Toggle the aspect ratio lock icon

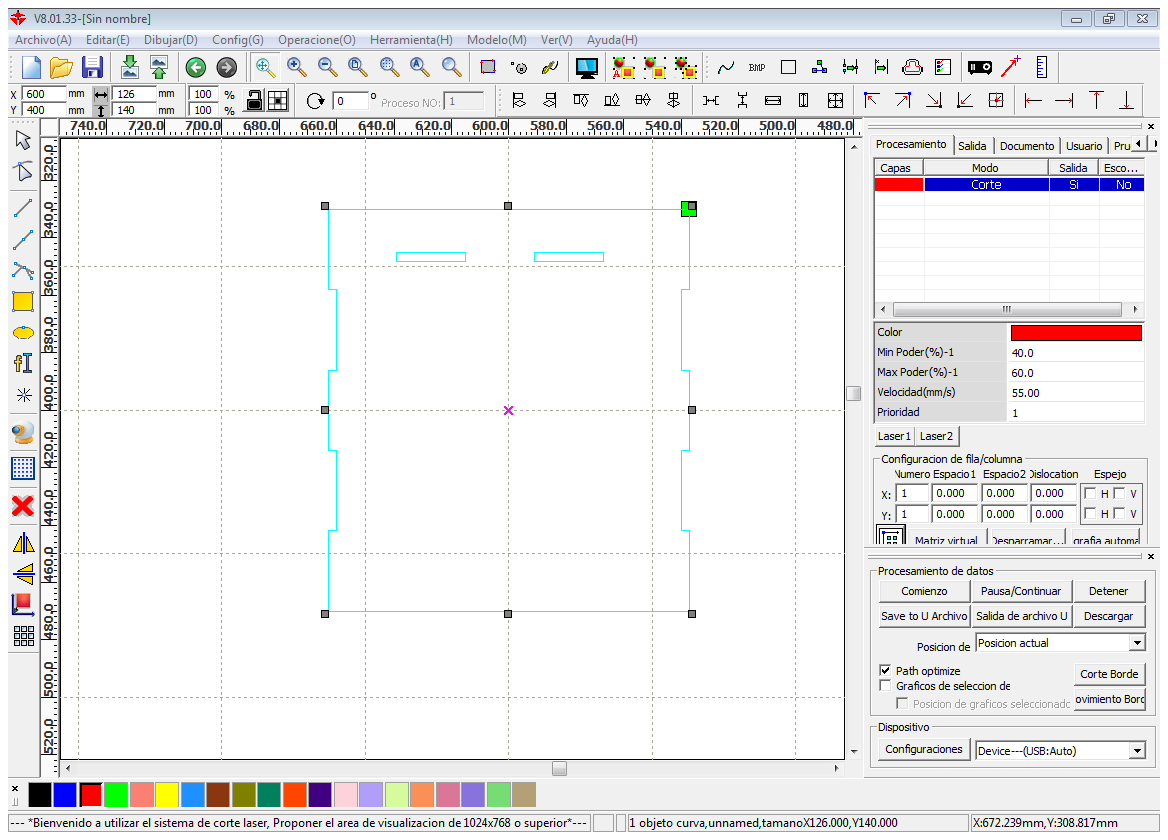[254, 101]
